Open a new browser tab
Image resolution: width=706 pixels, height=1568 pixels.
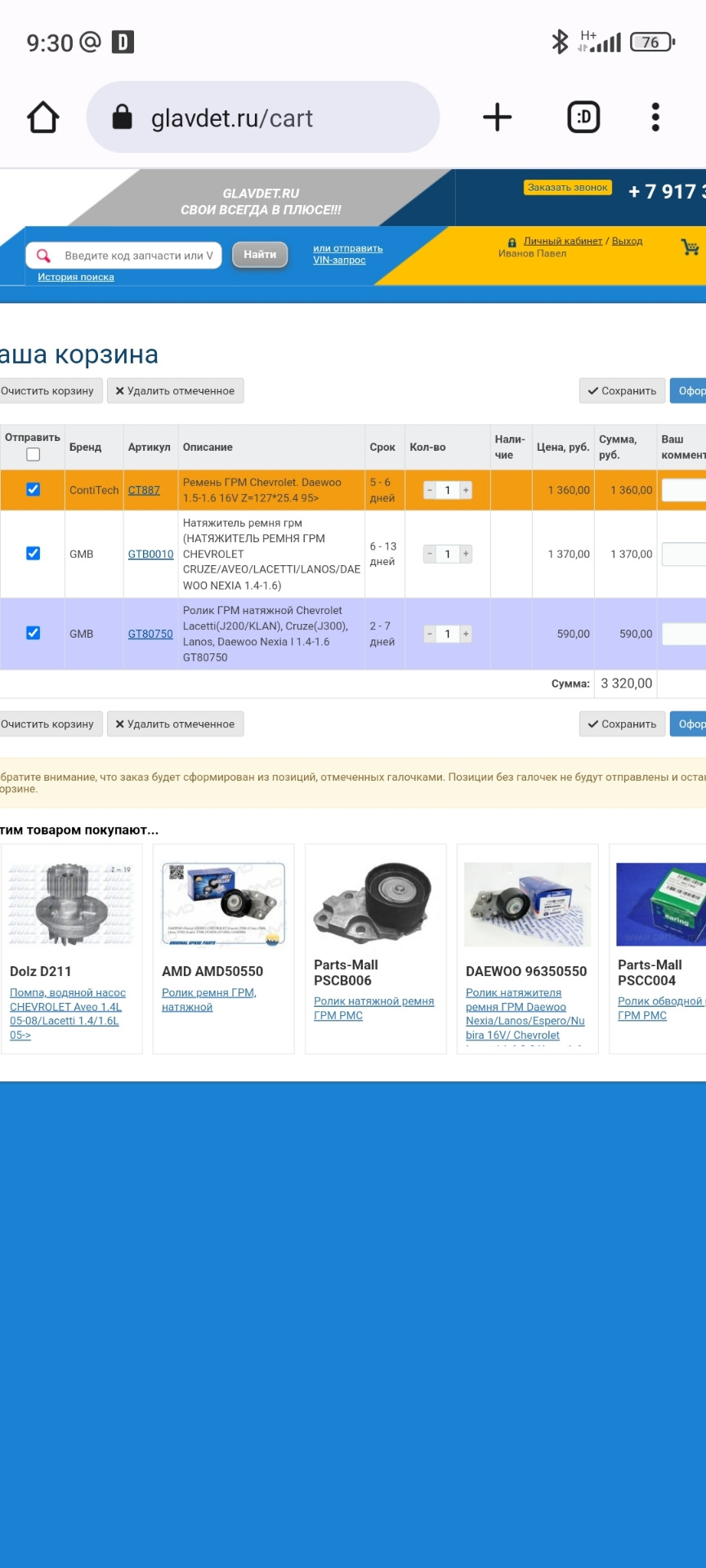pyautogui.click(x=497, y=118)
